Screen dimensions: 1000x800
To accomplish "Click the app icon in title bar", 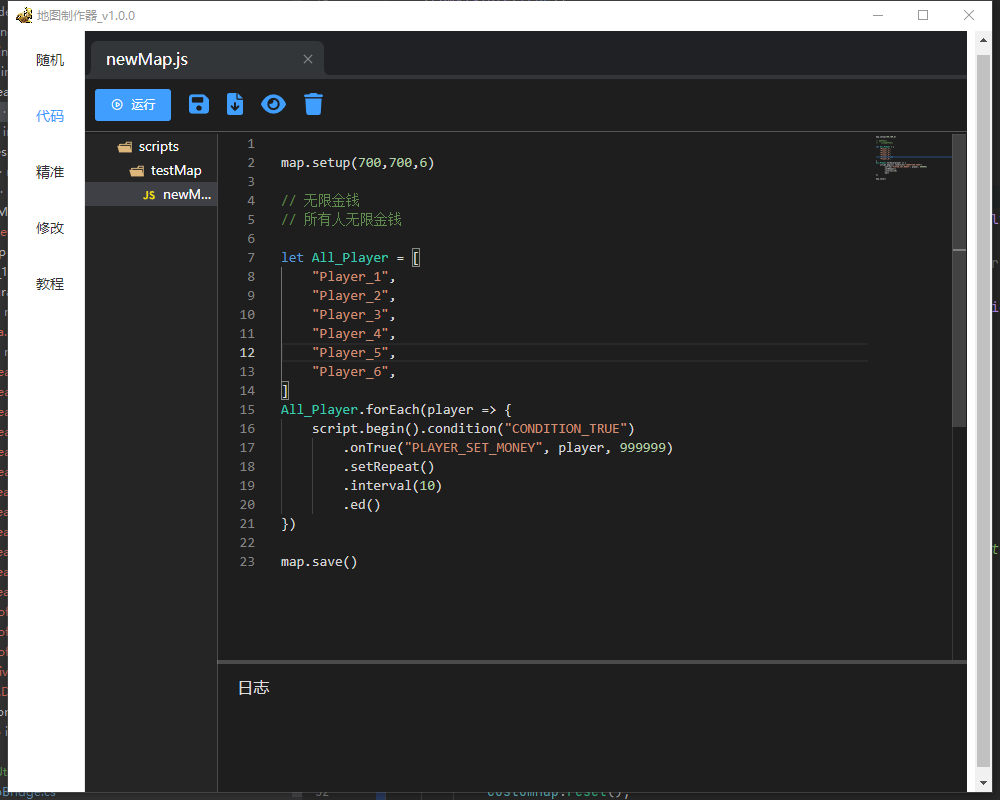I will pyautogui.click(x=24, y=16).
